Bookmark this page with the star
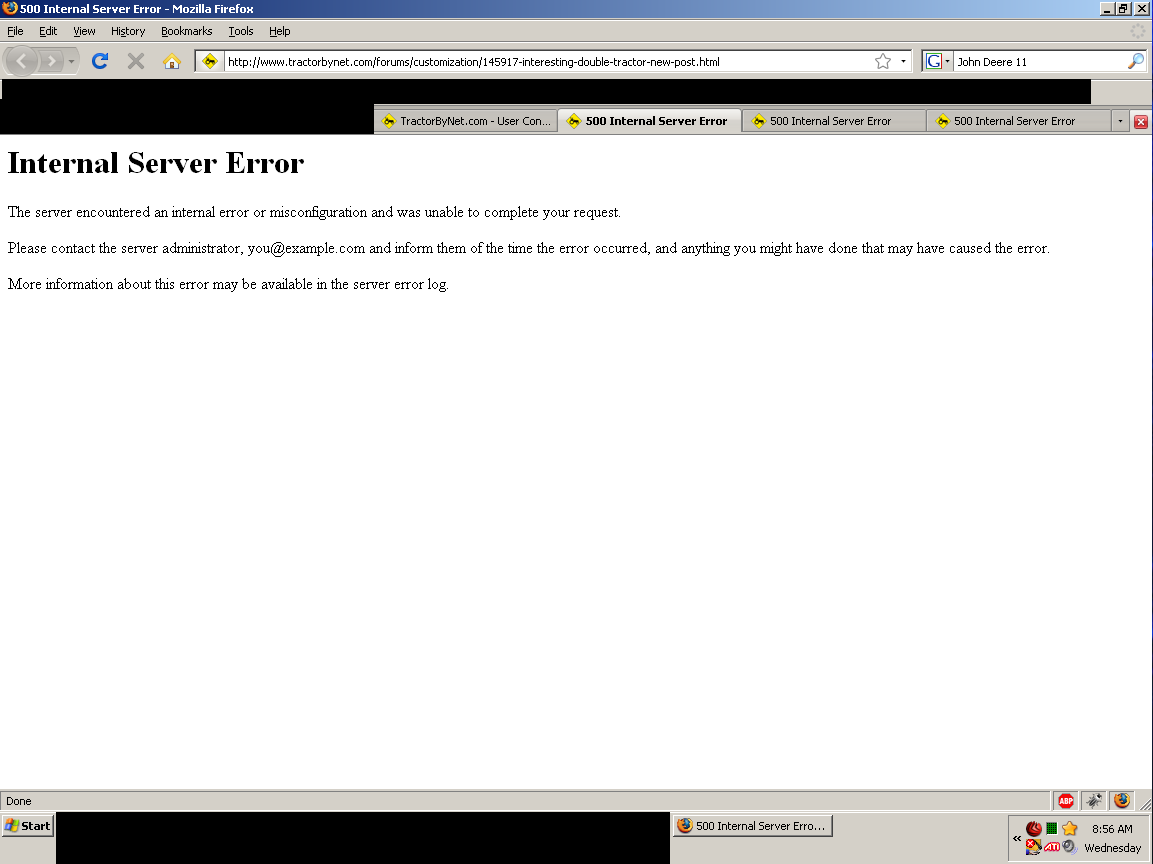The image size is (1153, 864). point(882,61)
